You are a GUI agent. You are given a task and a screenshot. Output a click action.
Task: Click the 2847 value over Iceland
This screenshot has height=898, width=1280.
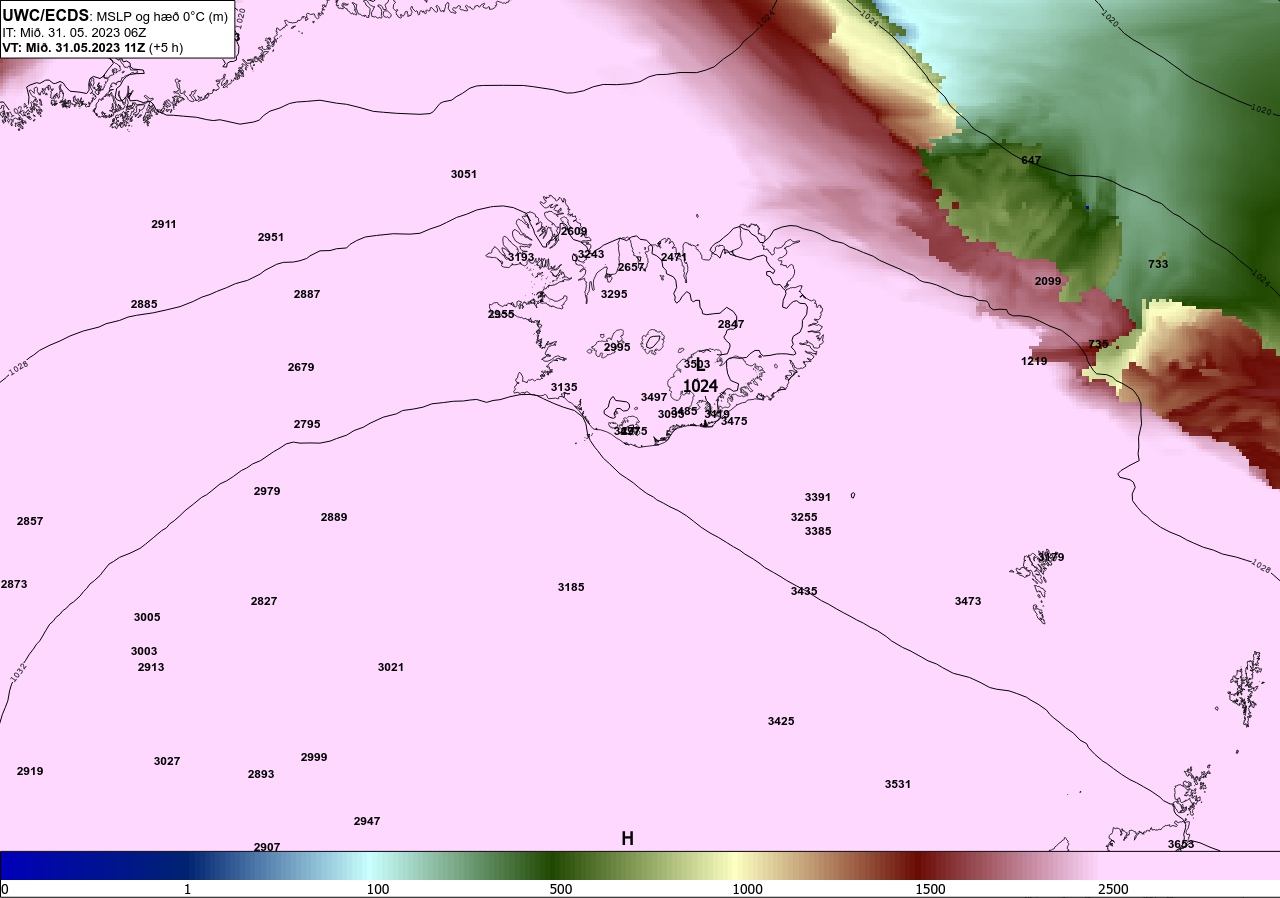[731, 324]
